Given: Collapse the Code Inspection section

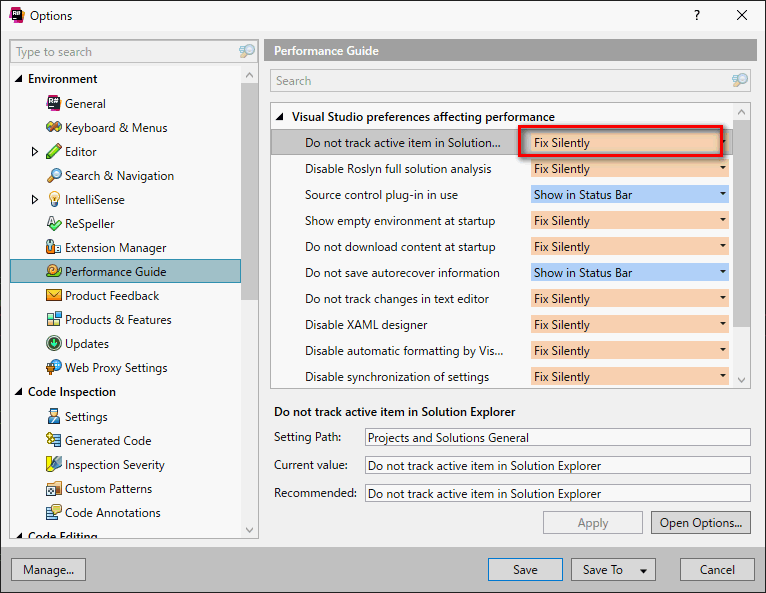Looking at the screenshot, I should [19, 392].
